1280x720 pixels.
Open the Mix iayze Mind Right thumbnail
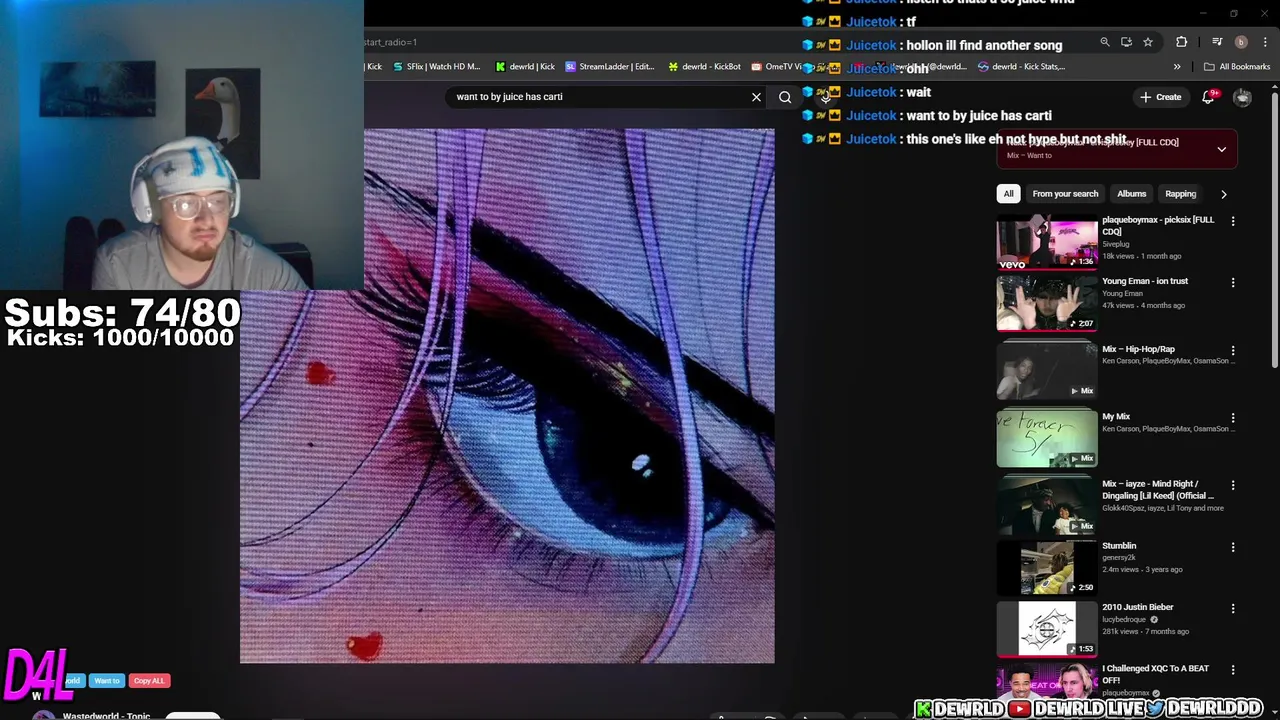1047,505
